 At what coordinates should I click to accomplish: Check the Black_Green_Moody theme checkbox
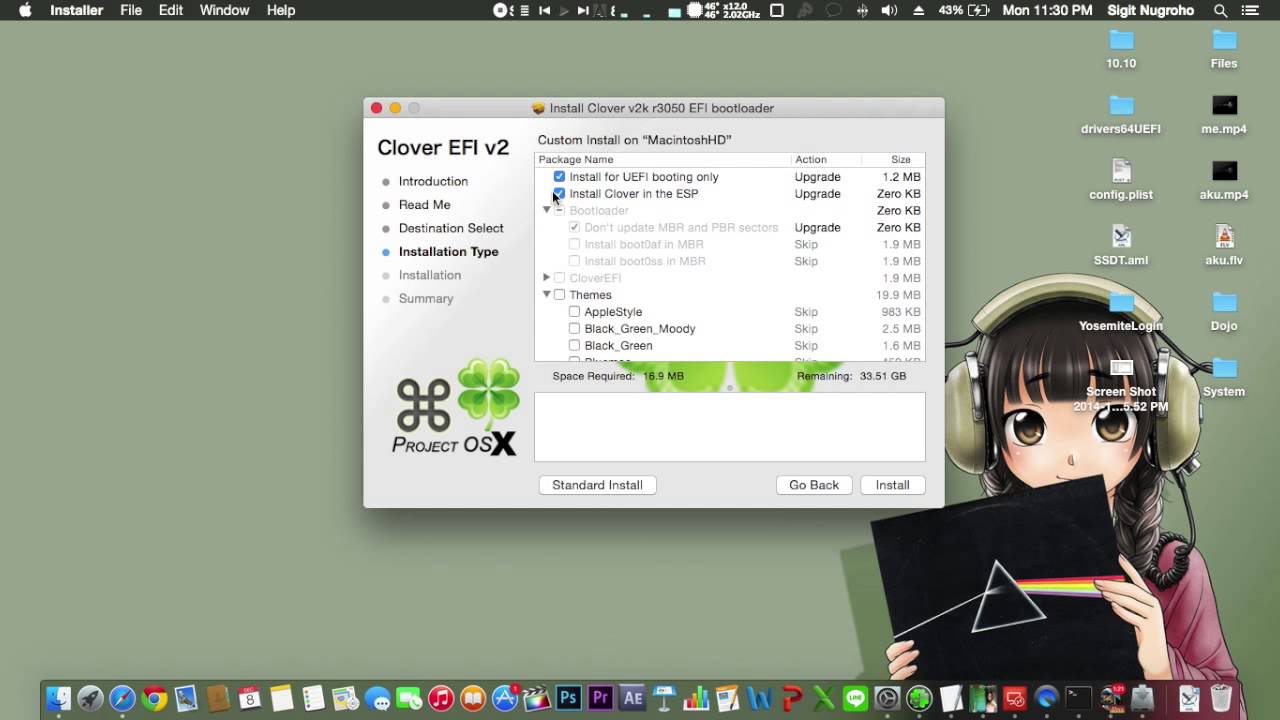click(574, 329)
